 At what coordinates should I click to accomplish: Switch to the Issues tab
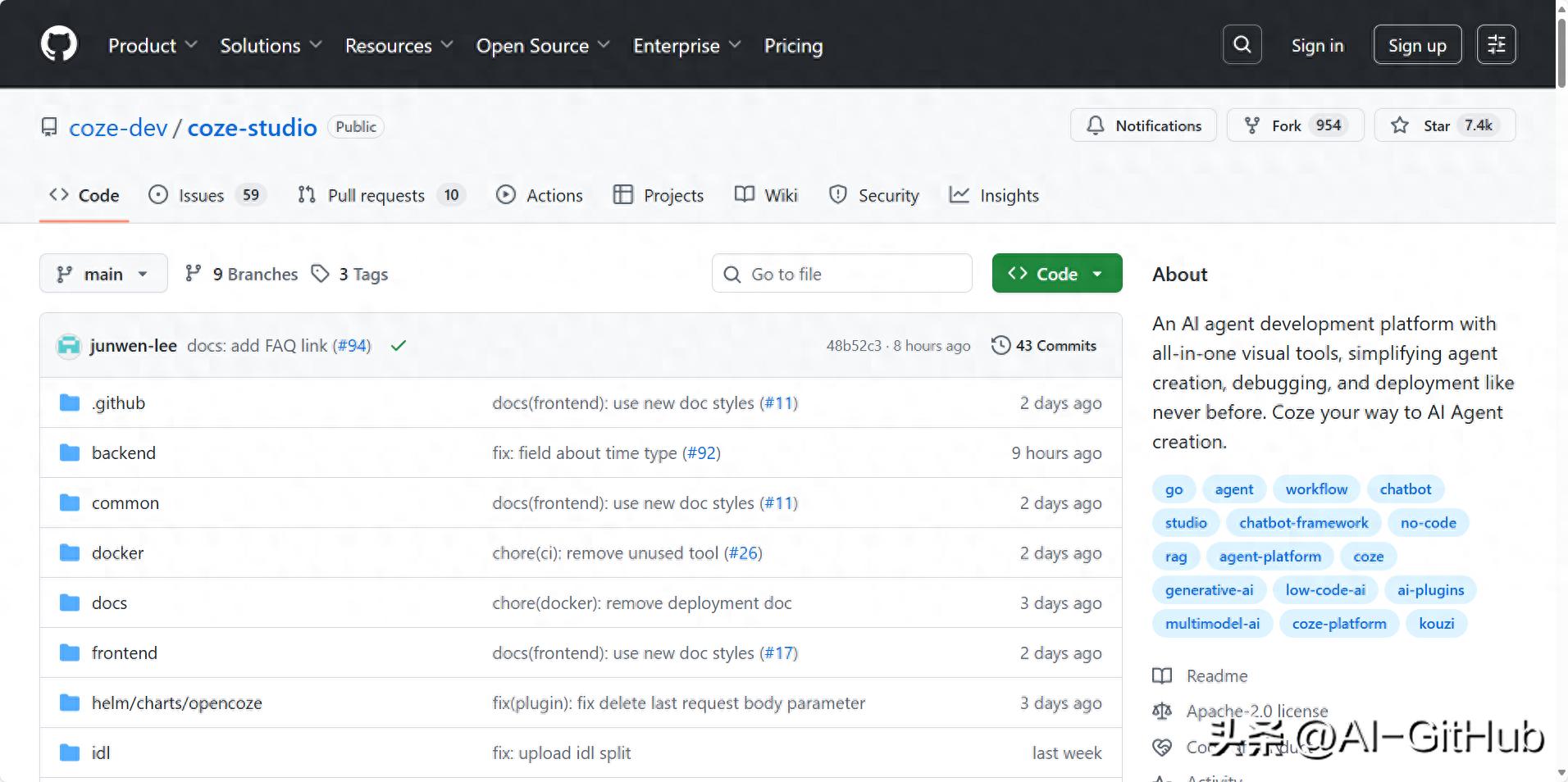(x=207, y=195)
